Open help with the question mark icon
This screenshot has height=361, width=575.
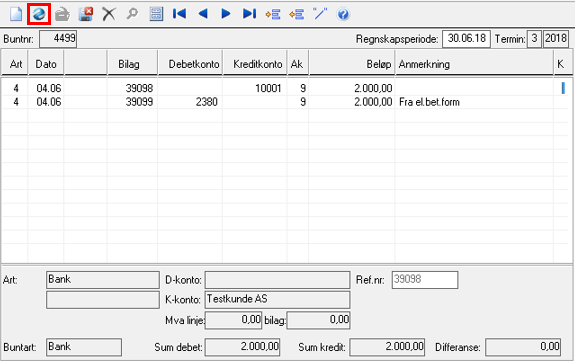pos(343,14)
